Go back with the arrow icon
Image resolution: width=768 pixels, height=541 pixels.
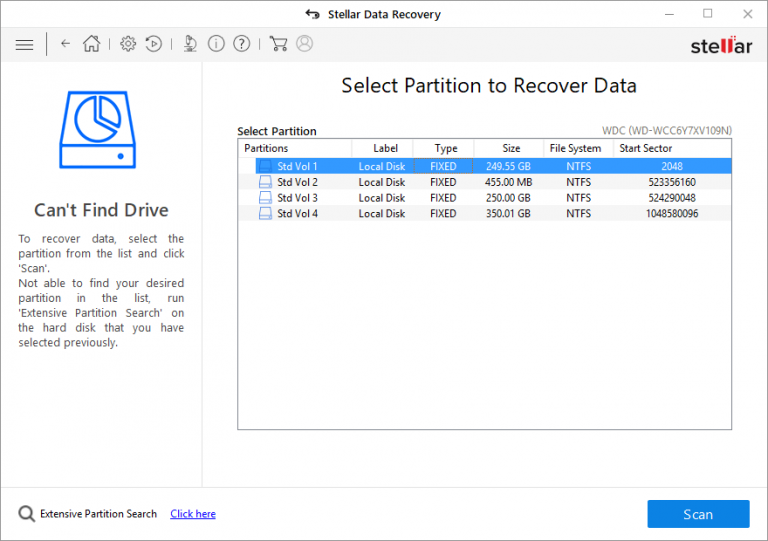pyautogui.click(x=65, y=44)
